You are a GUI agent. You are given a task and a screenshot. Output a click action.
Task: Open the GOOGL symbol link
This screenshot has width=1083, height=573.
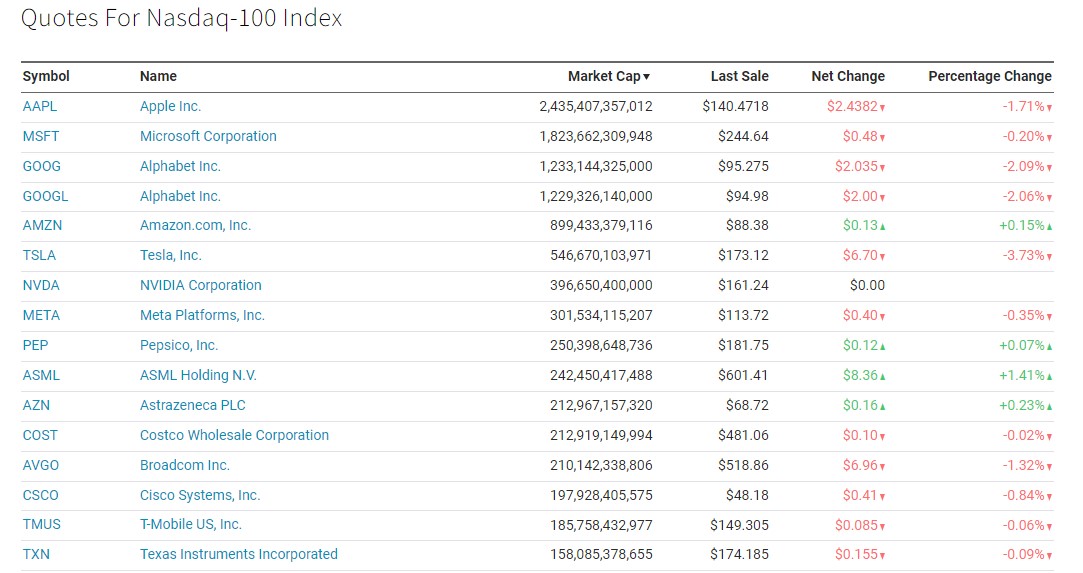tap(45, 196)
